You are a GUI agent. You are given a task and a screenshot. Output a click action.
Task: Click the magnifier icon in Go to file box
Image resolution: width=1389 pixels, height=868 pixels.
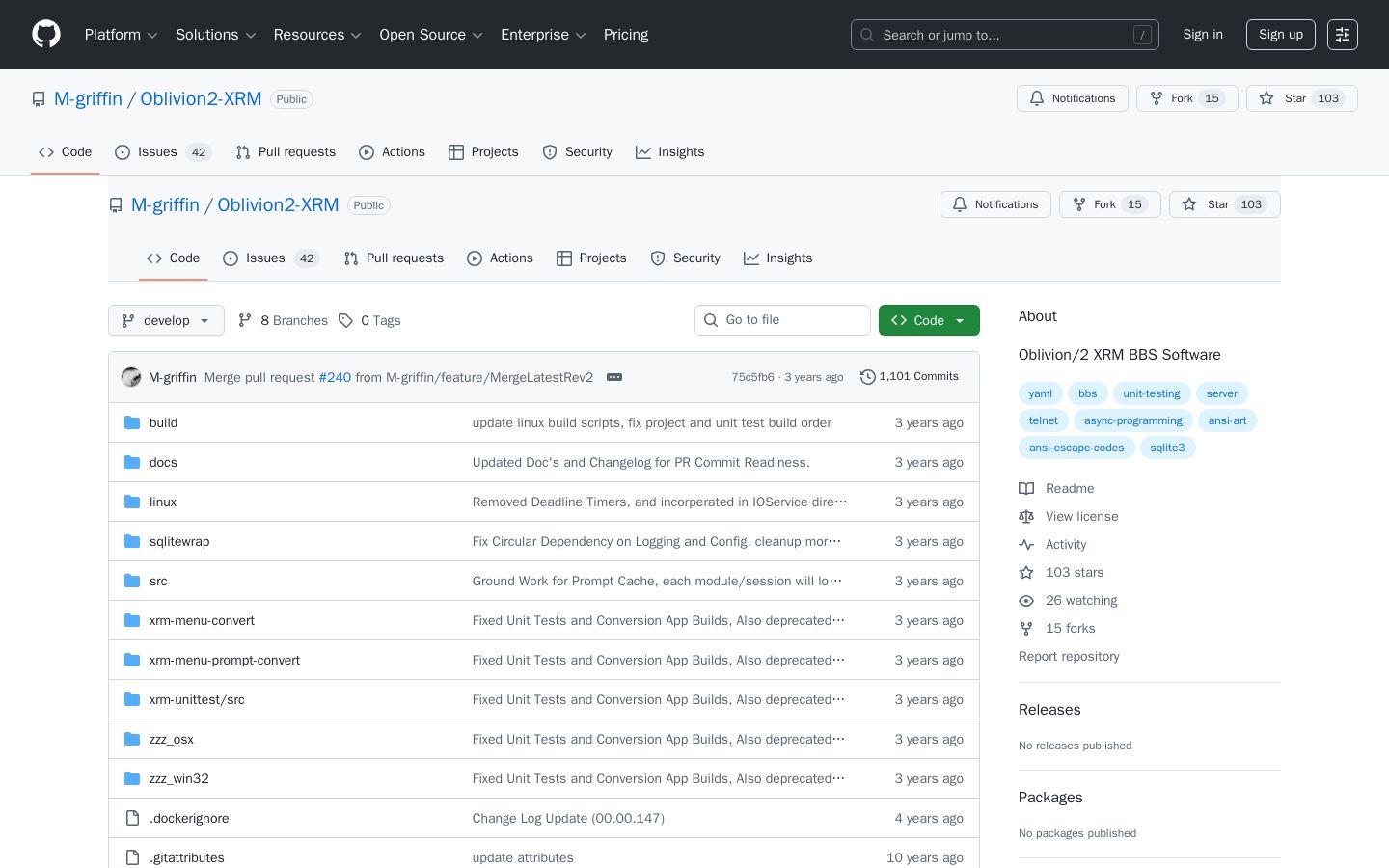pyautogui.click(x=711, y=320)
